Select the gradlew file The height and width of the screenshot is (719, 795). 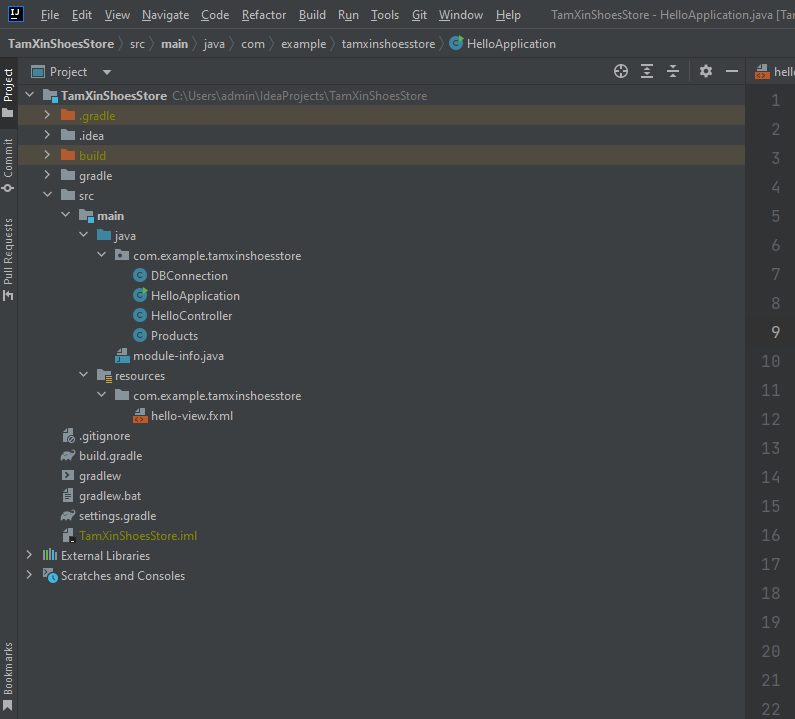(x=100, y=476)
